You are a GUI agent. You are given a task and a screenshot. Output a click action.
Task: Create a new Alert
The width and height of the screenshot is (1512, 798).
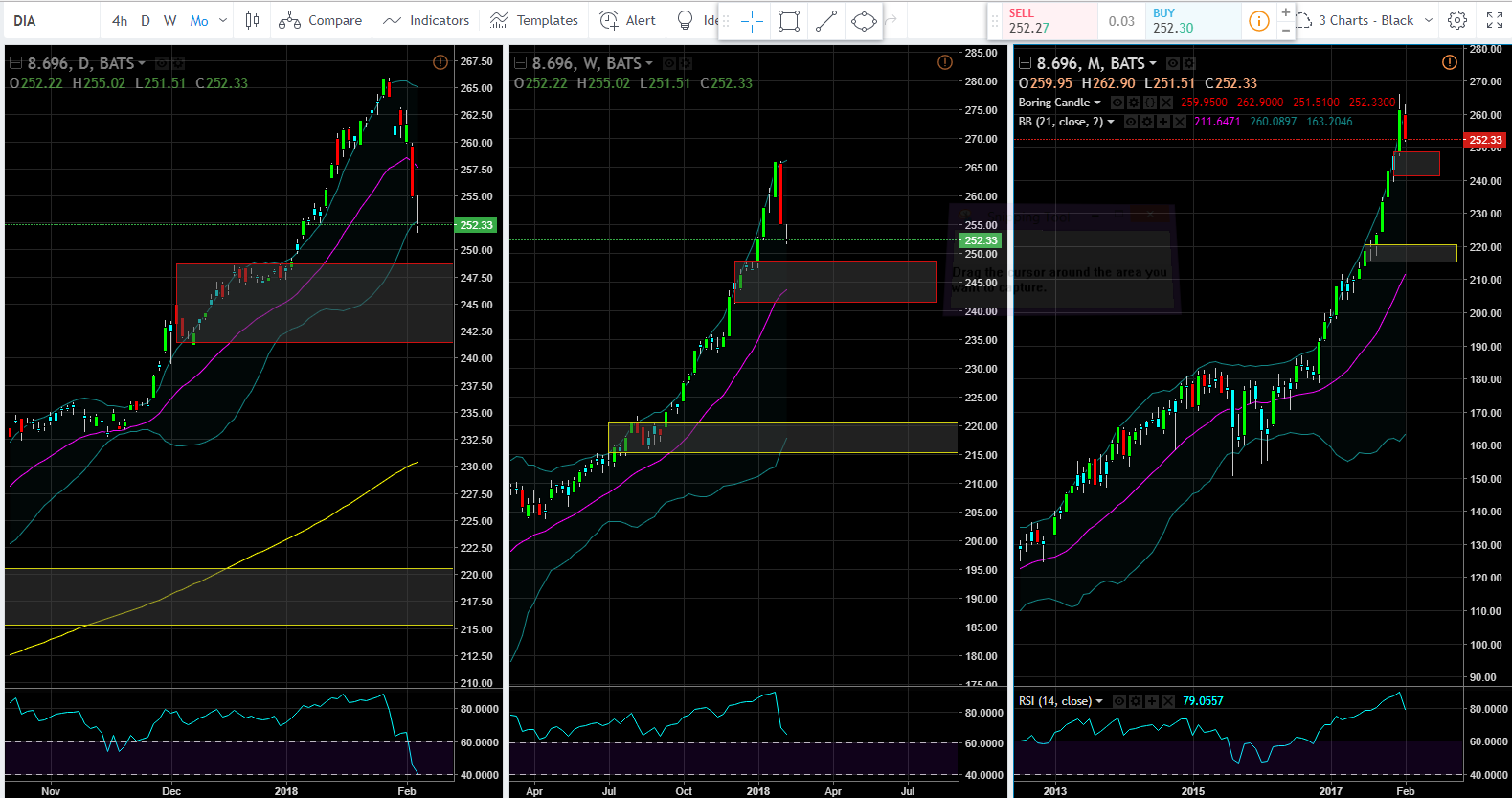pos(627,20)
